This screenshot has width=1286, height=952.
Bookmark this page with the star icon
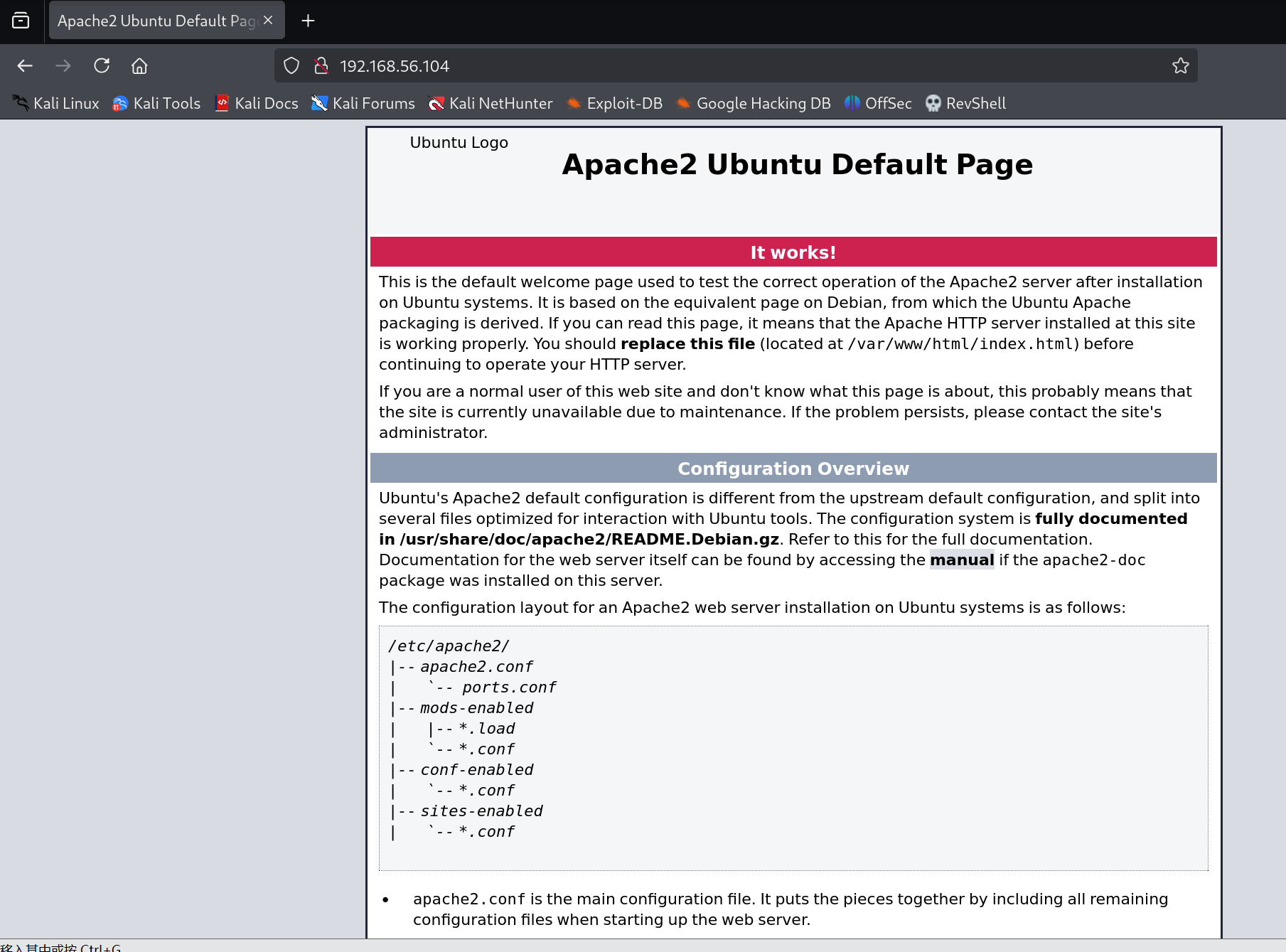pos(1180,66)
